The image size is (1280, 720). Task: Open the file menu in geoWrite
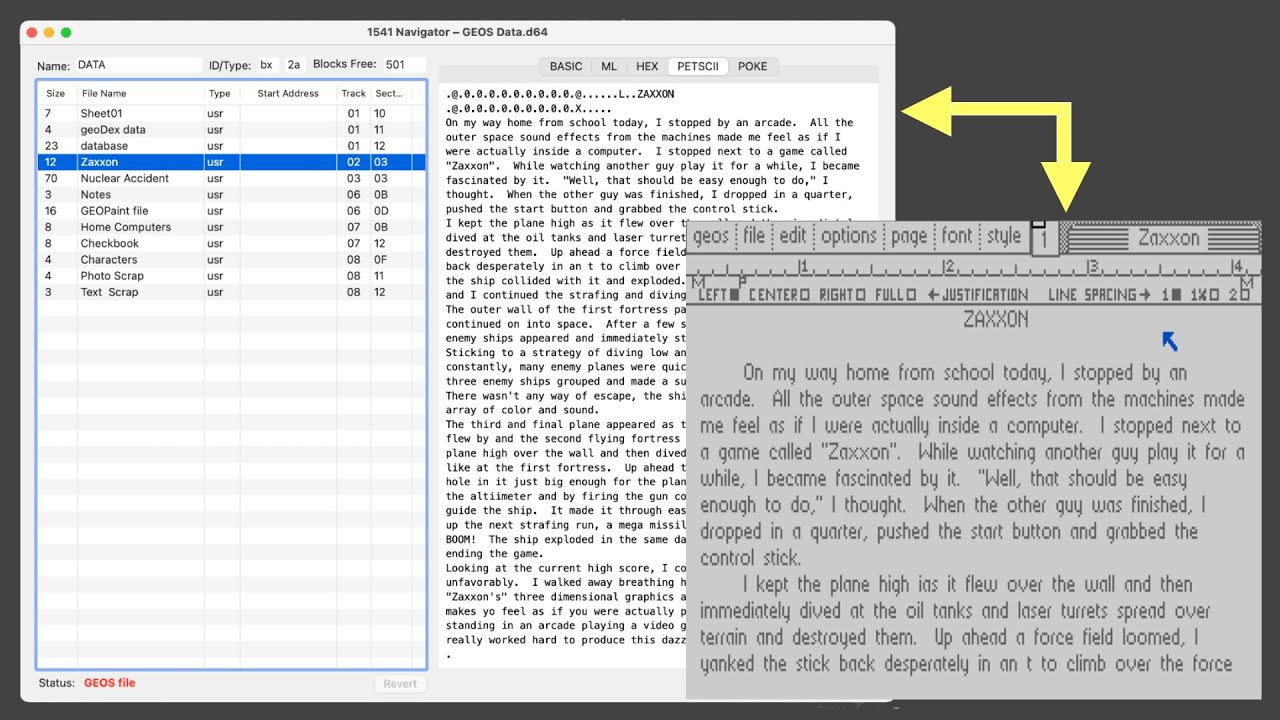pyautogui.click(x=754, y=236)
